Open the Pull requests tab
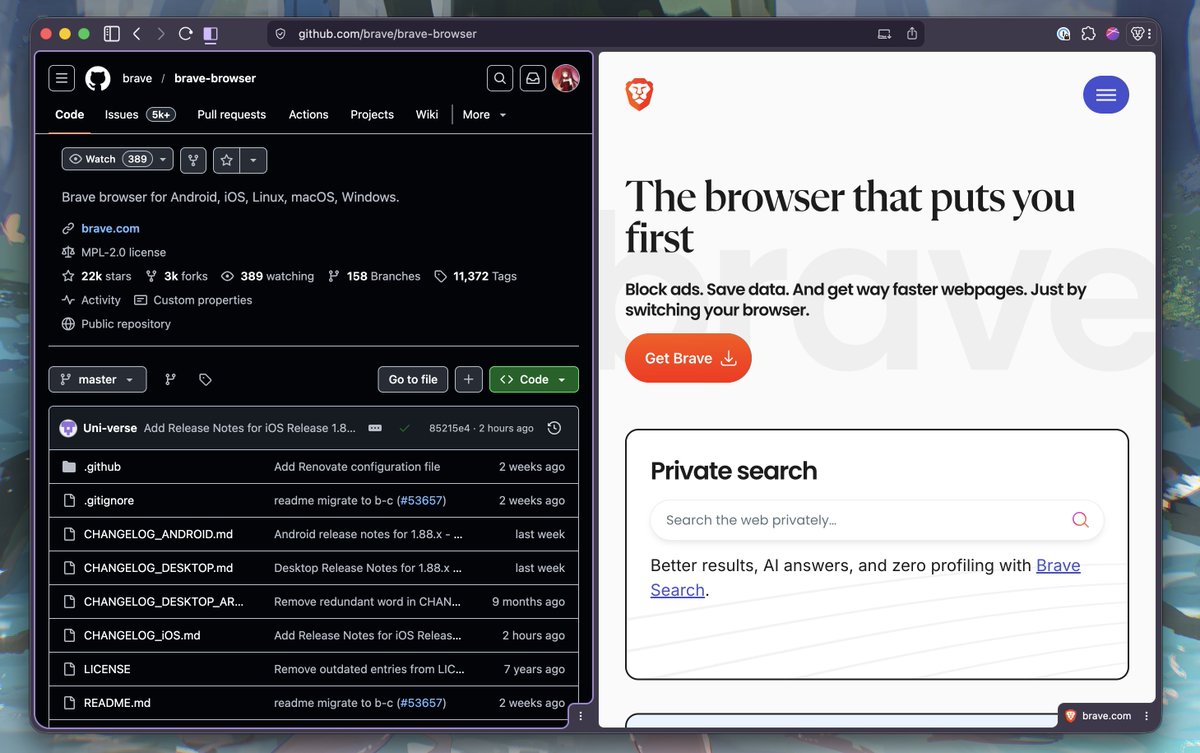Image resolution: width=1200 pixels, height=753 pixels. 232,115
